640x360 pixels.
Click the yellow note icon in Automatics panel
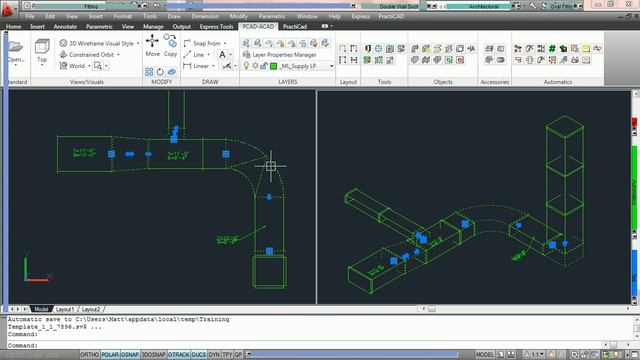[586, 49]
